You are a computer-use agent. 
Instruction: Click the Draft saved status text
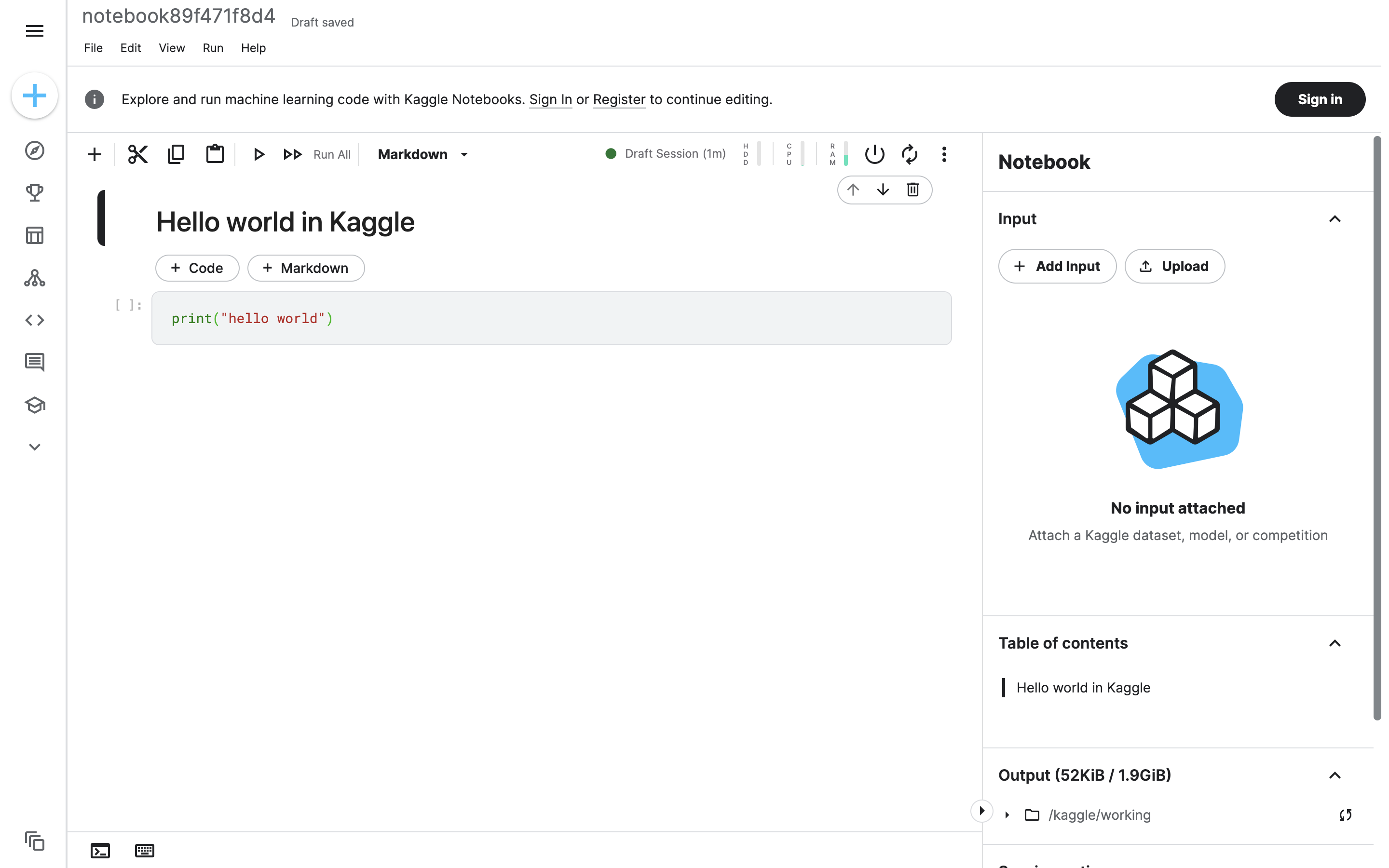322,22
